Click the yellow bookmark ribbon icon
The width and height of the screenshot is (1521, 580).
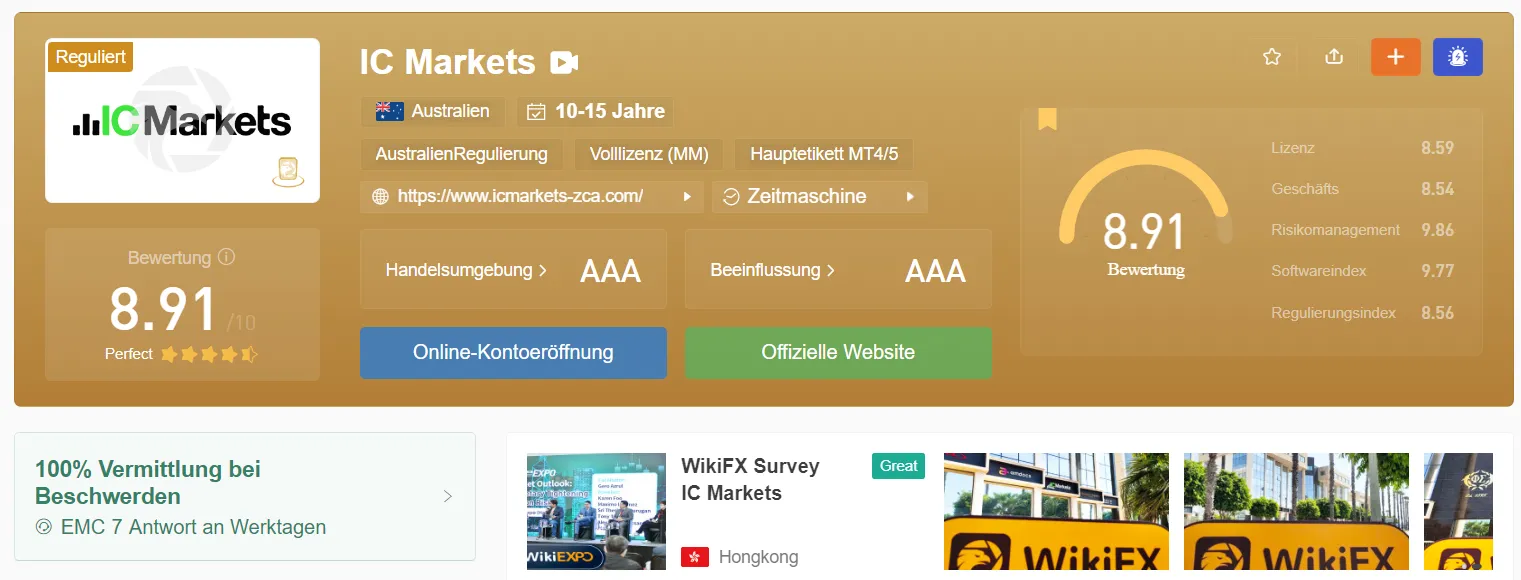click(x=1047, y=119)
